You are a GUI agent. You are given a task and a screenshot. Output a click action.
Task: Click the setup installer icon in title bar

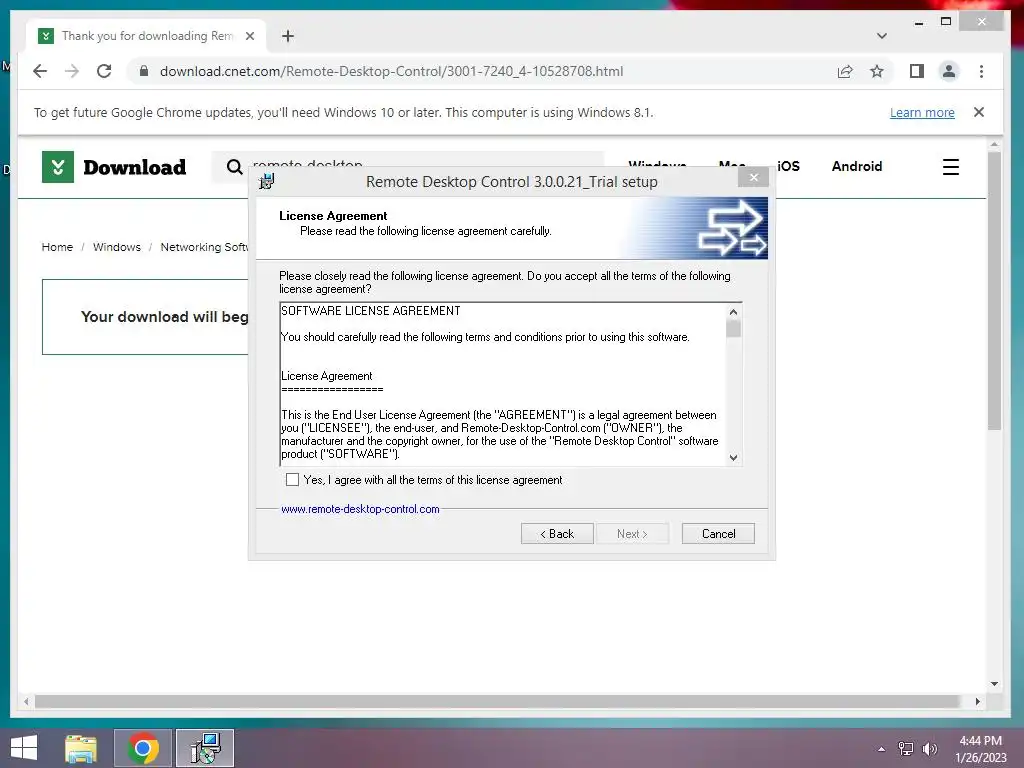266,181
